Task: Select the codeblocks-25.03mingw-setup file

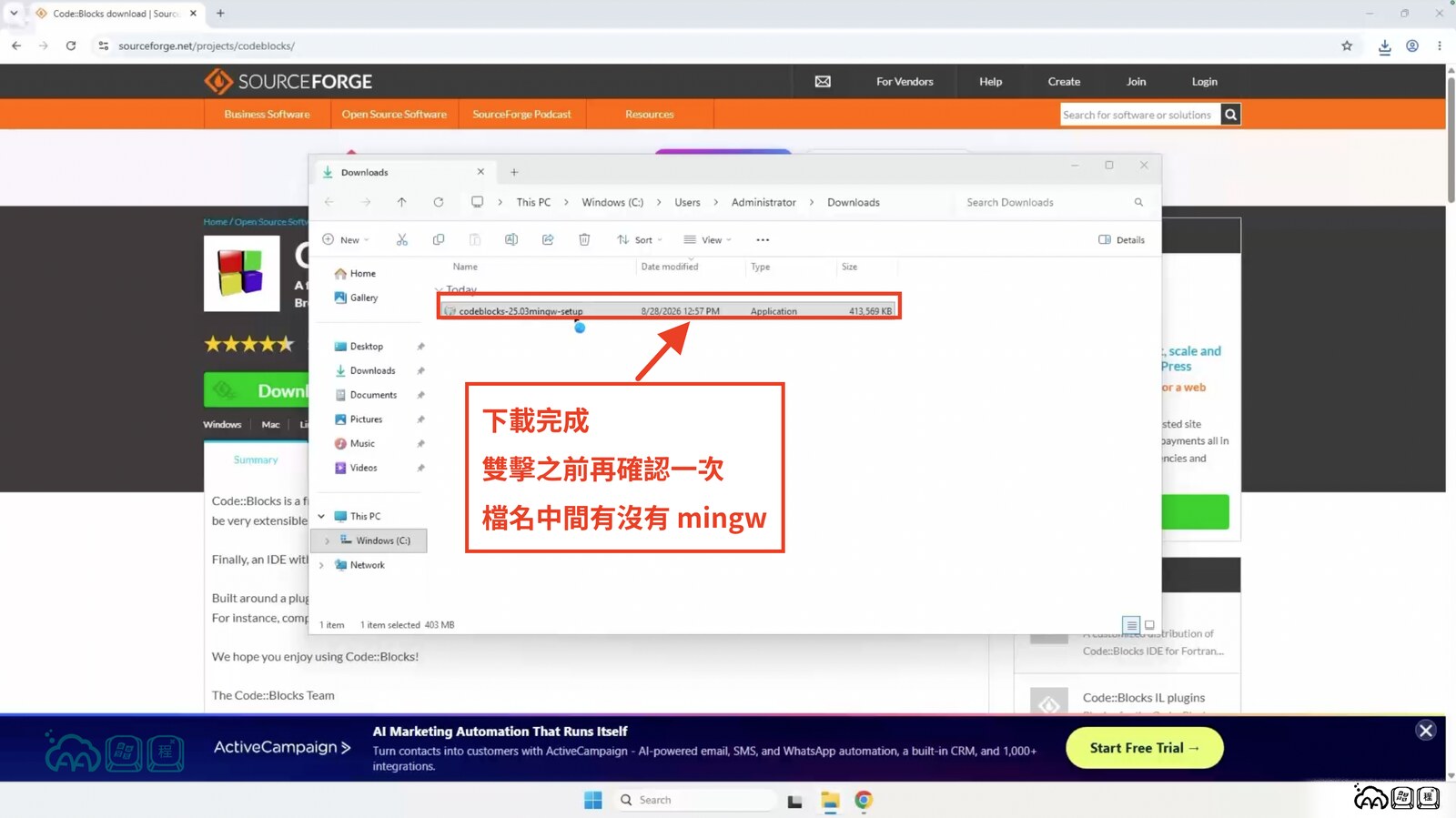Action: click(669, 311)
